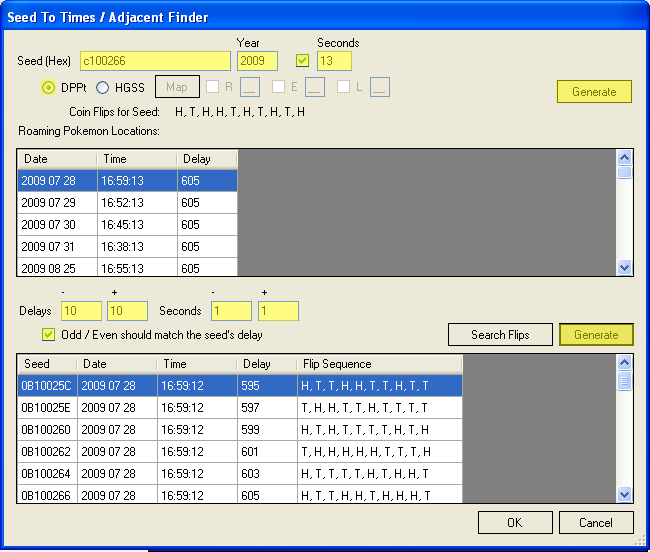Viewport: 650px width, 552px height.
Task: Click the Delays minus input field
Action: (x=81, y=311)
